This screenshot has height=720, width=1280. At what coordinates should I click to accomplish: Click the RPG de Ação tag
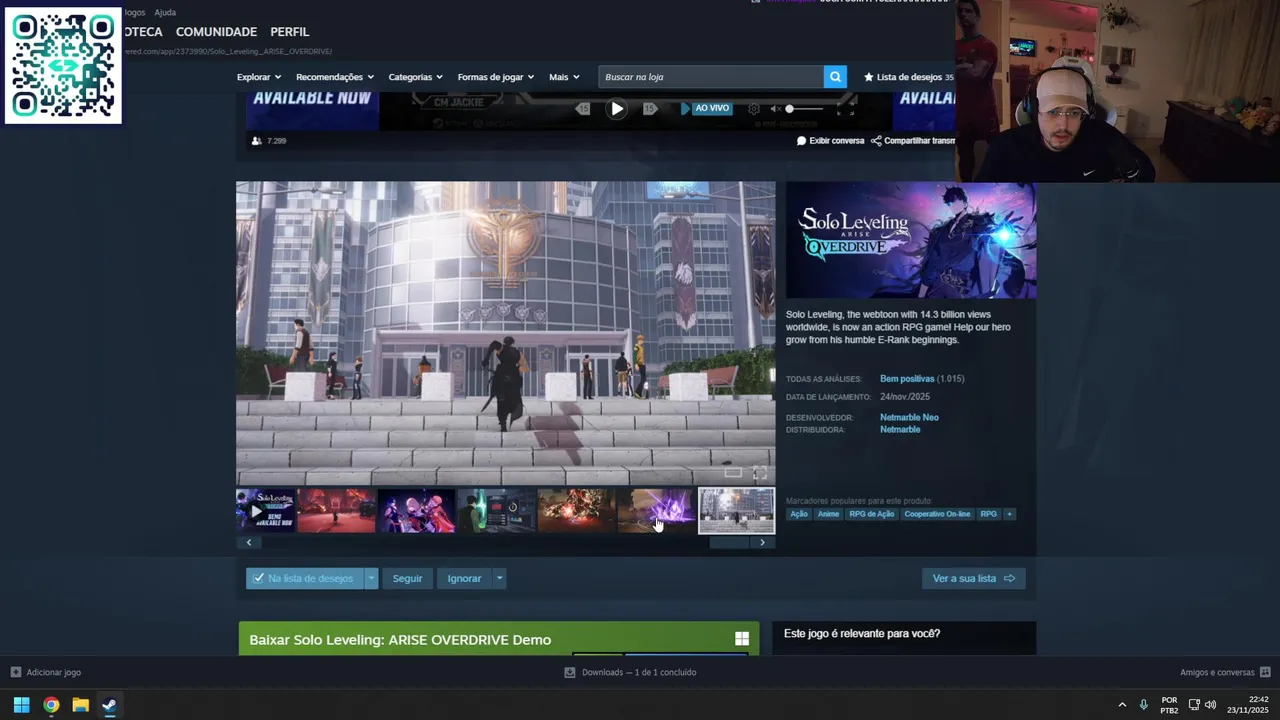click(872, 514)
